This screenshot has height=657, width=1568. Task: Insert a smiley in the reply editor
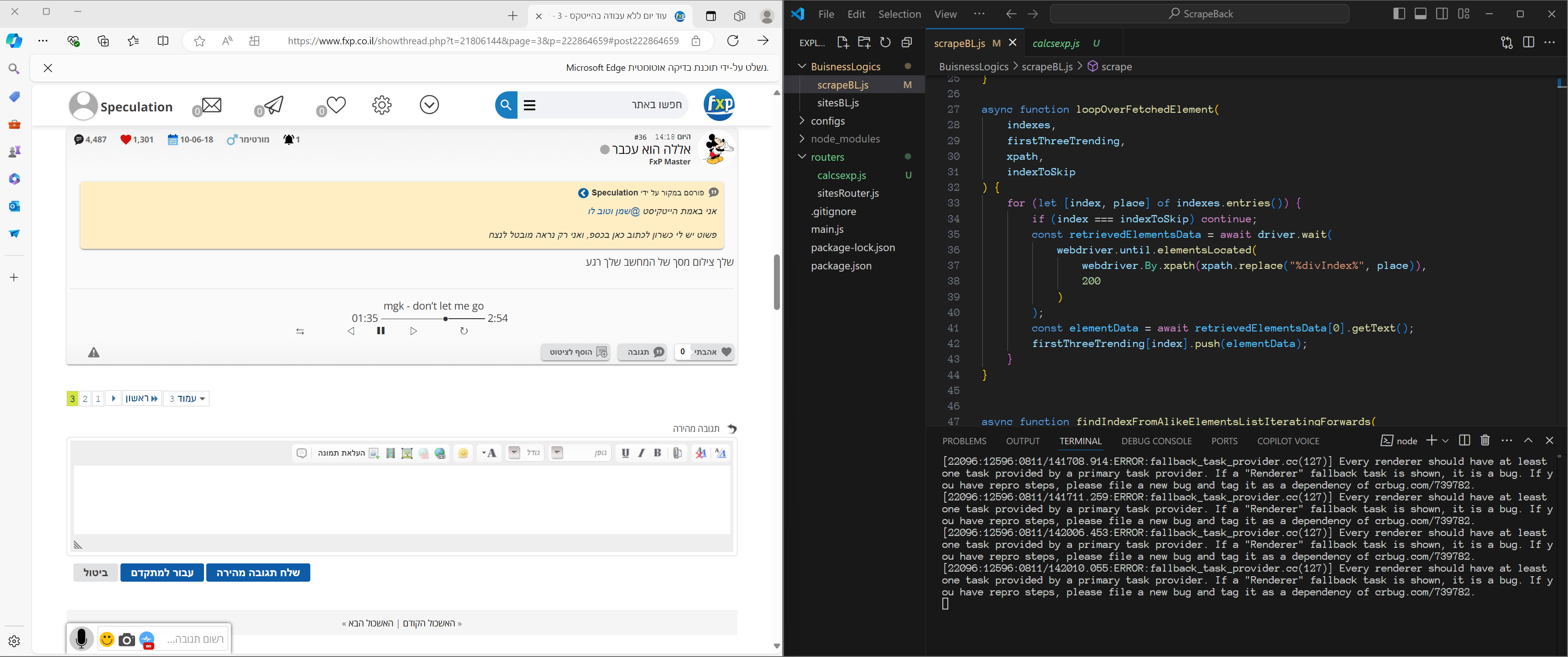[463, 453]
